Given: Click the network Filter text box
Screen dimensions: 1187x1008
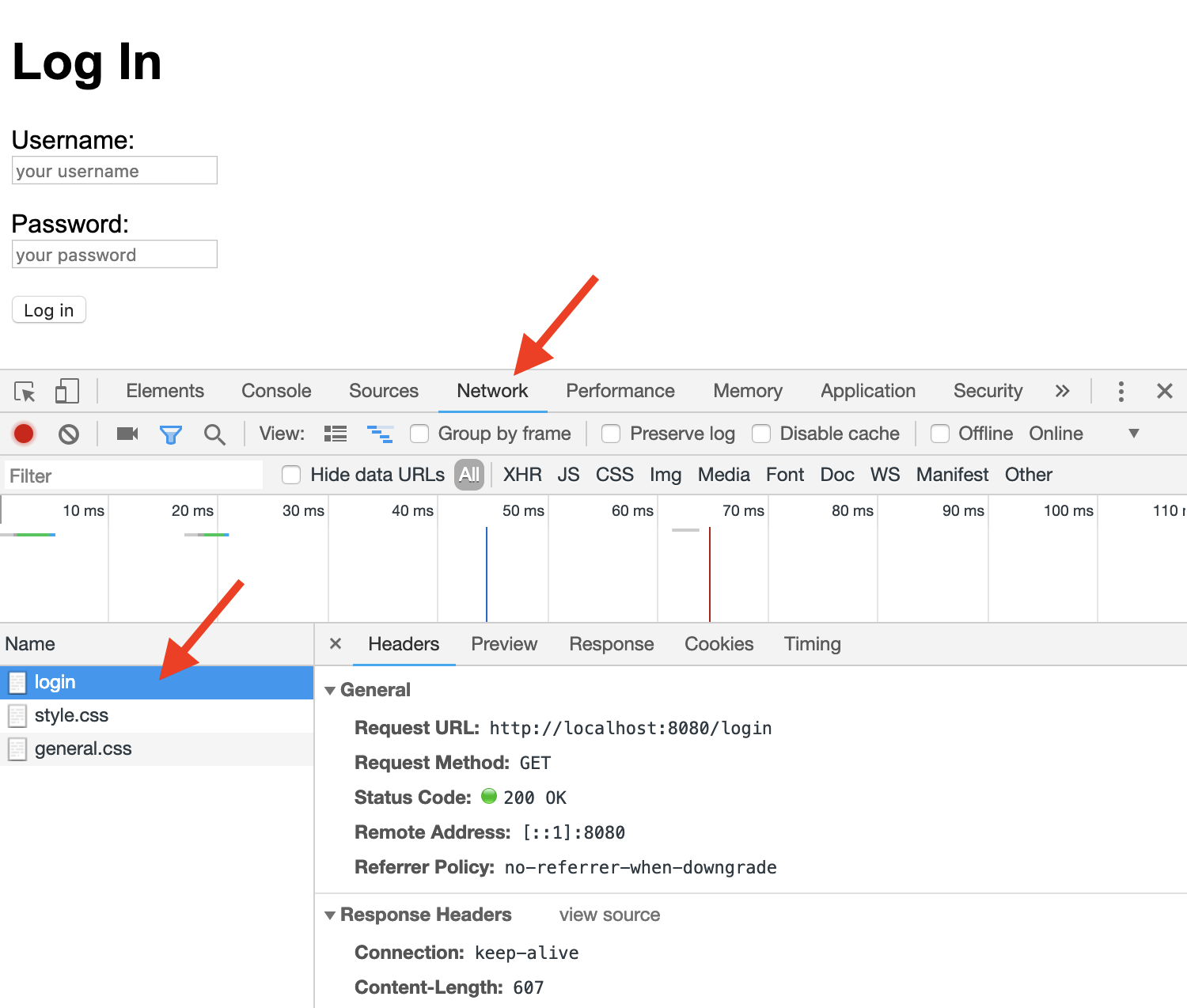Looking at the screenshot, I should coord(133,476).
